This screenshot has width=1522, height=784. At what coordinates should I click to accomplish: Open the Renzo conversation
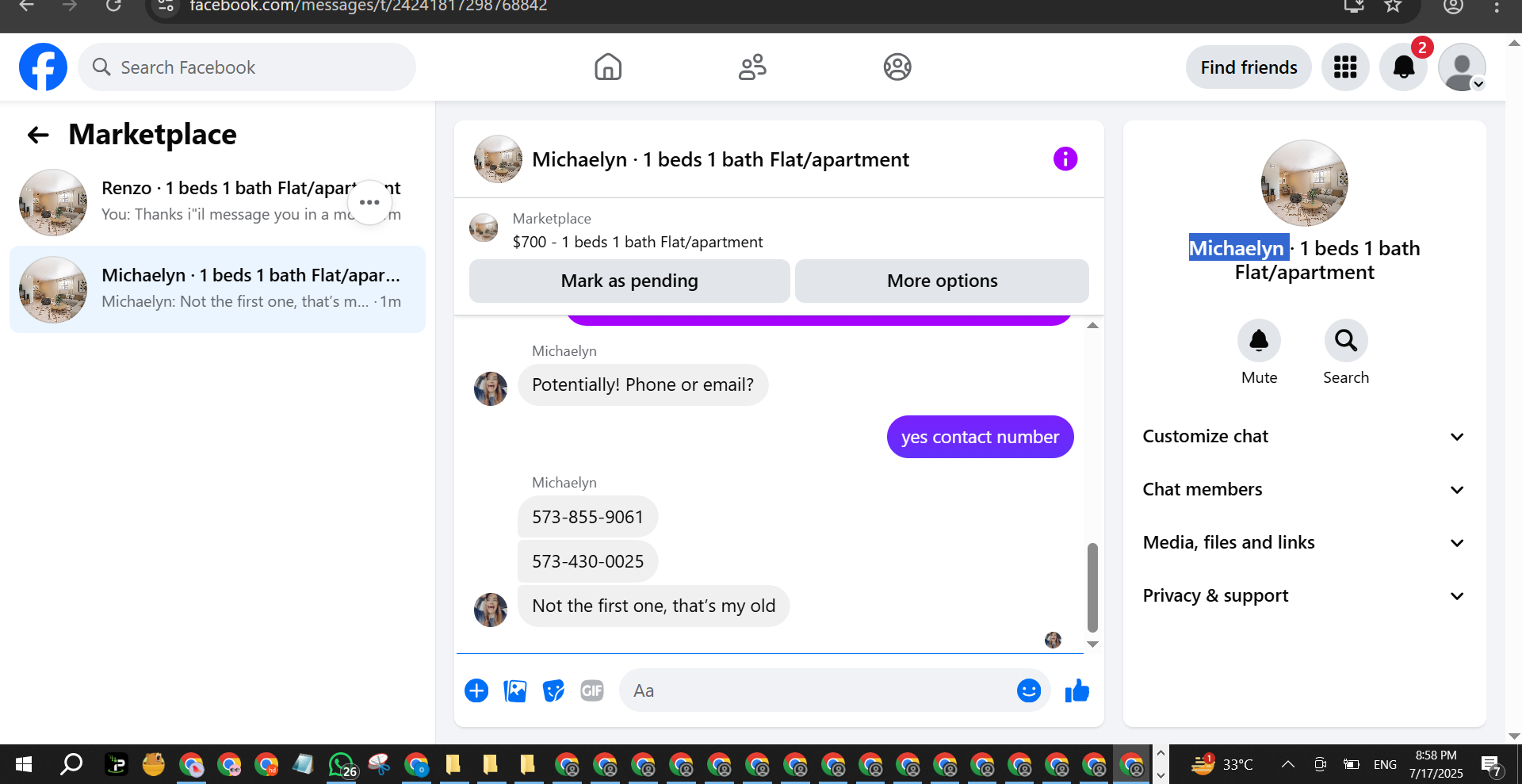[217, 202]
